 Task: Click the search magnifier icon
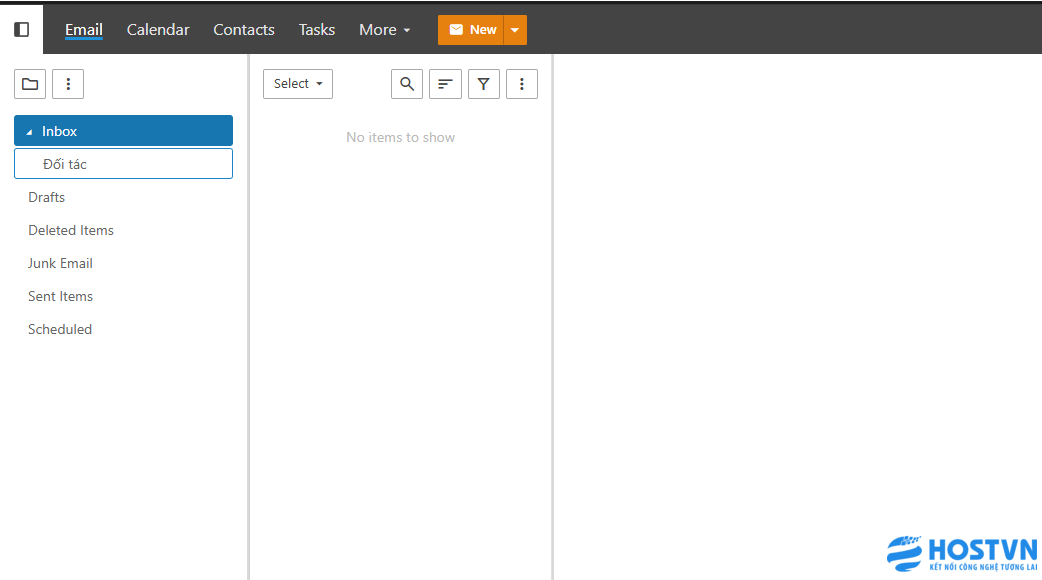pyautogui.click(x=407, y=84)
